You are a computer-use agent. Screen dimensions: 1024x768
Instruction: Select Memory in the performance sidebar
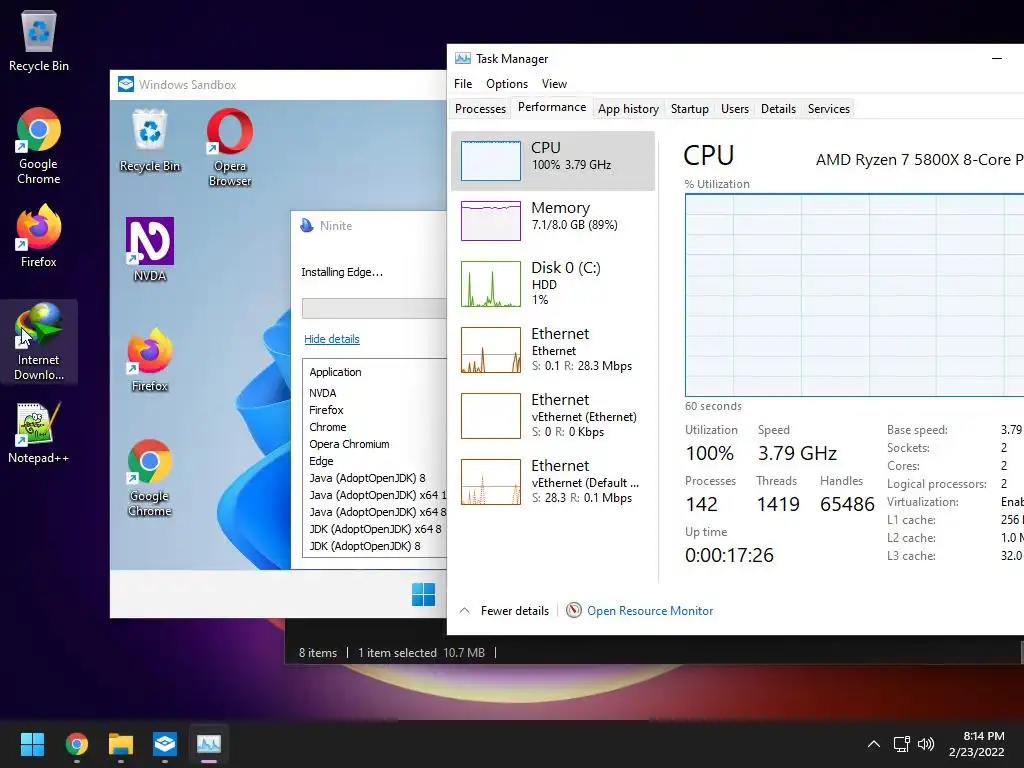click(553, 220)
